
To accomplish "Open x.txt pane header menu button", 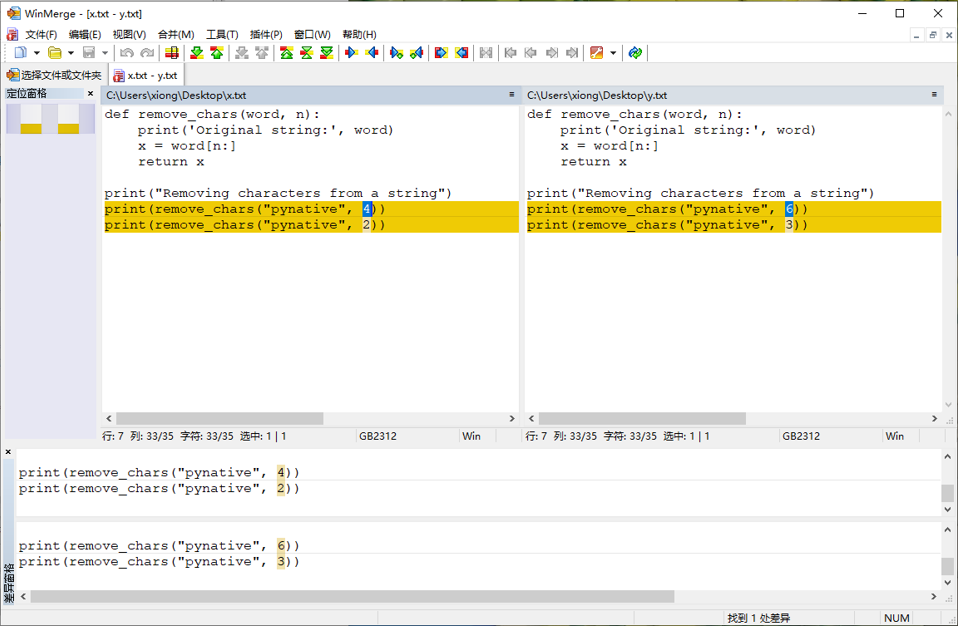I will [512, 95].
